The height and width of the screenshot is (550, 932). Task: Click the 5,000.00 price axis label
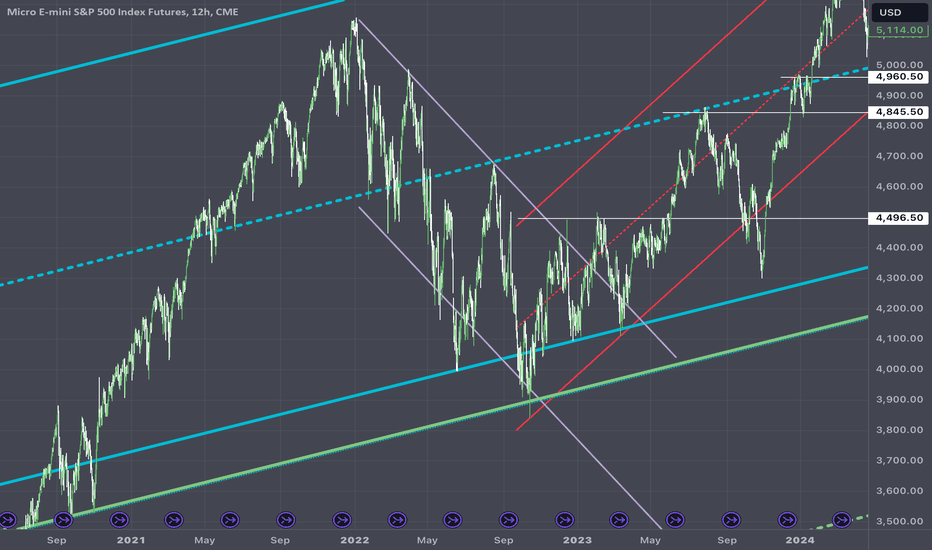tap(899, 65)
